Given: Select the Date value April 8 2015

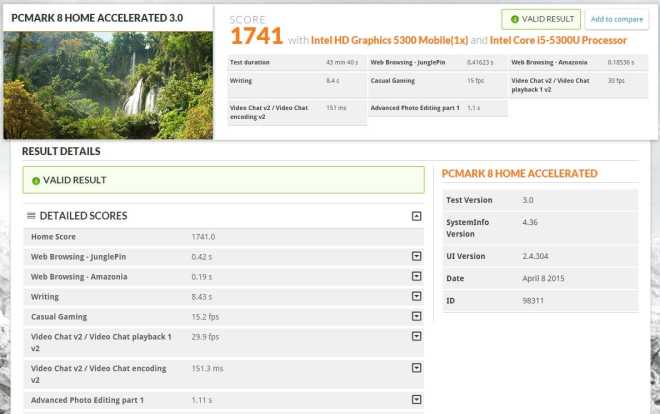Looking at the screenshot, I should [x=543, y=279].
